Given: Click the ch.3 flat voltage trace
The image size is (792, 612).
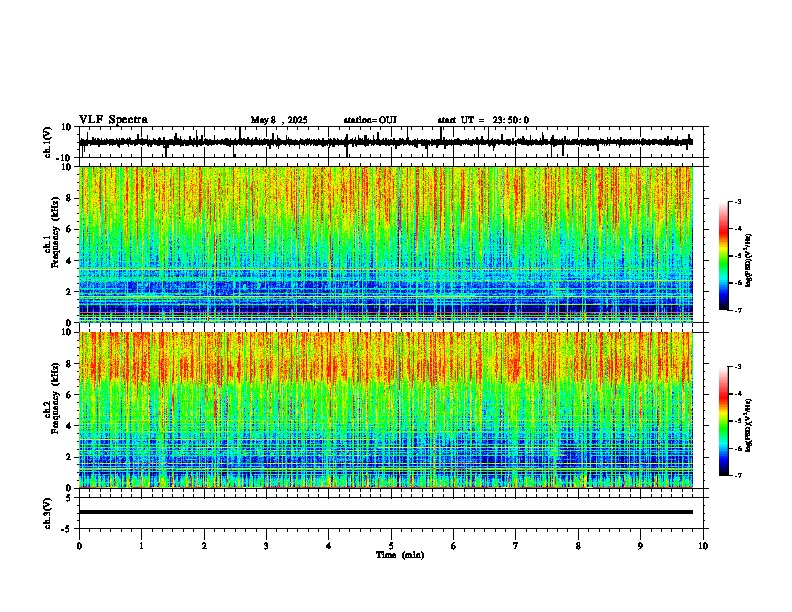Looking at the screenshot, I should point(386,512).
